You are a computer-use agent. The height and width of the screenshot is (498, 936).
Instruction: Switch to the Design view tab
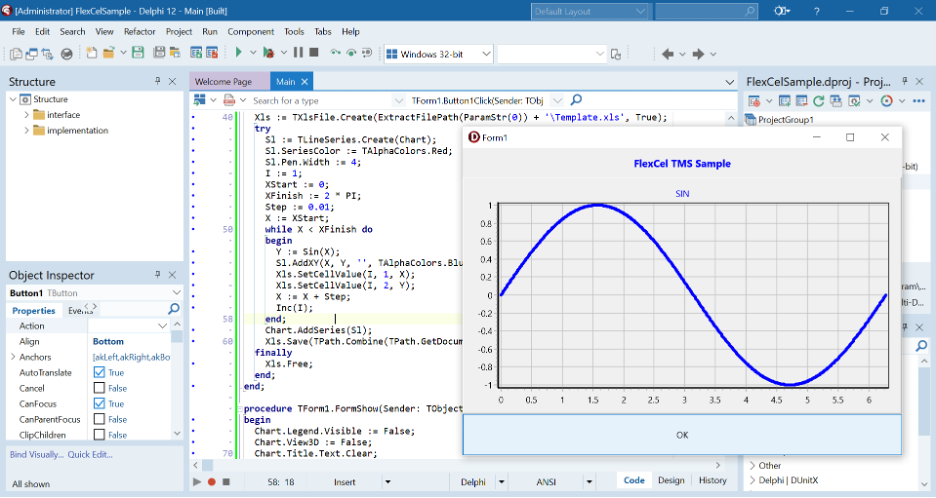click(x=671, y=480)
